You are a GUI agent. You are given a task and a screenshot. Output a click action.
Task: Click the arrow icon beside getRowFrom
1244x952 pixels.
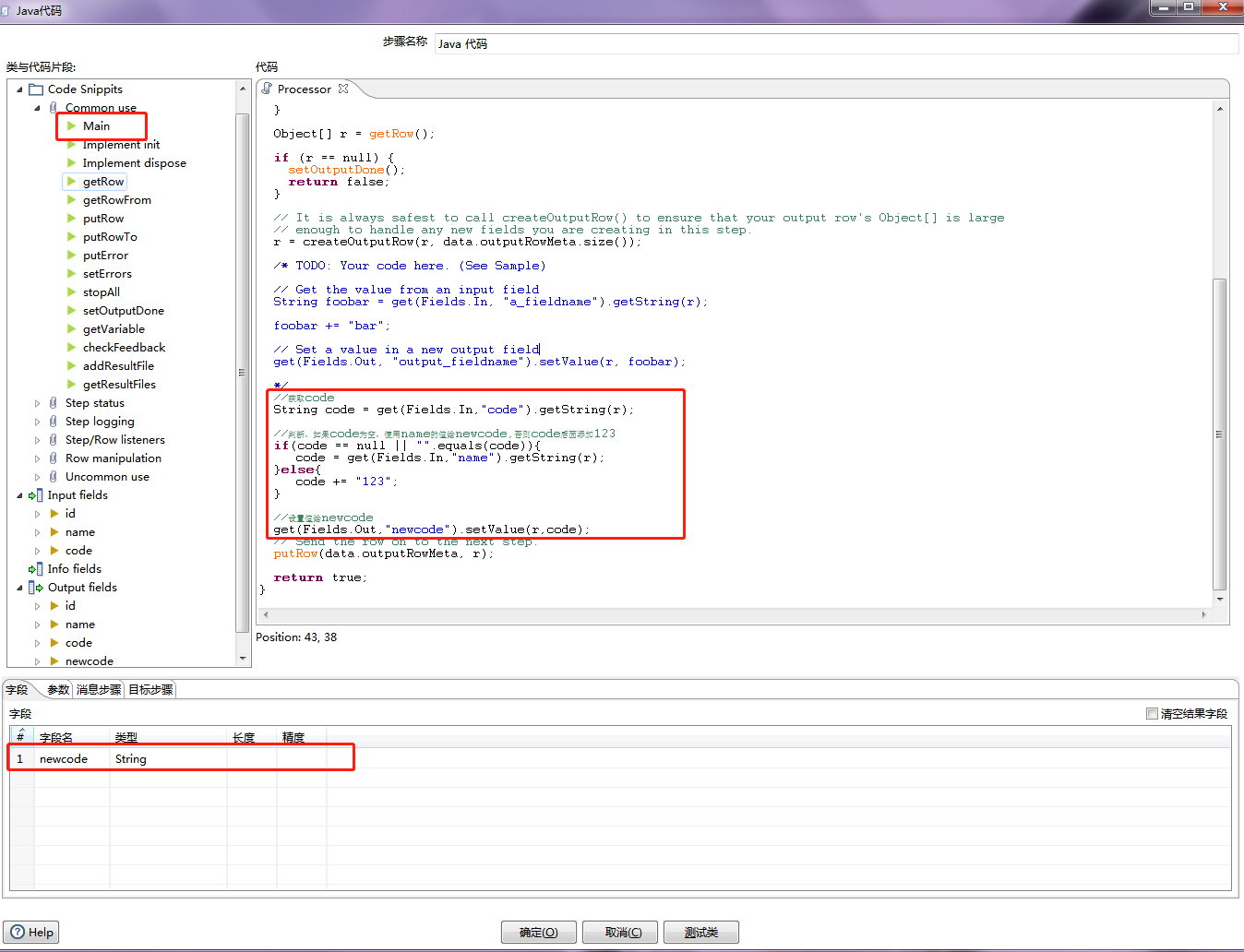pos(72,200)
